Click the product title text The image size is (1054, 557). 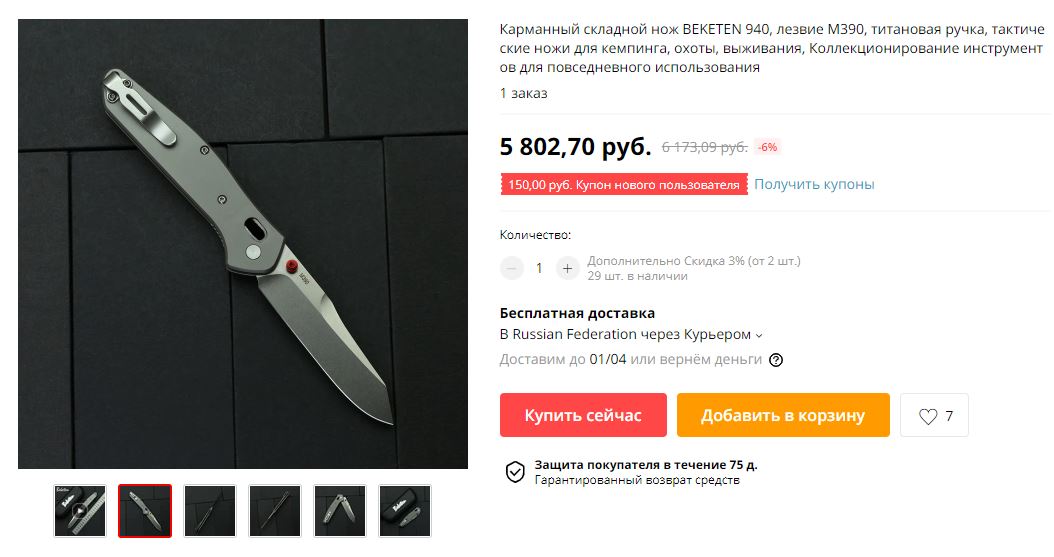click(772, 48)
